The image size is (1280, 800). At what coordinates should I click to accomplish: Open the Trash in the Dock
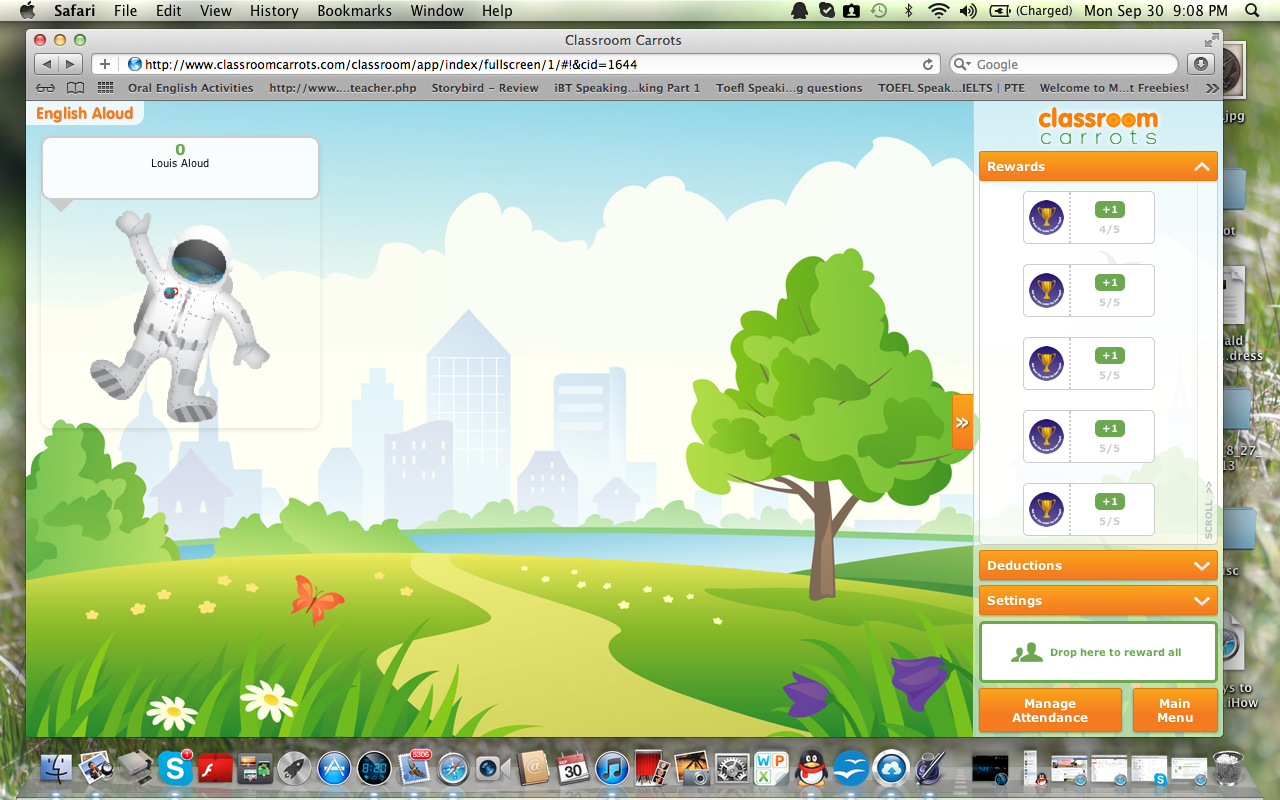(1228, 767)
